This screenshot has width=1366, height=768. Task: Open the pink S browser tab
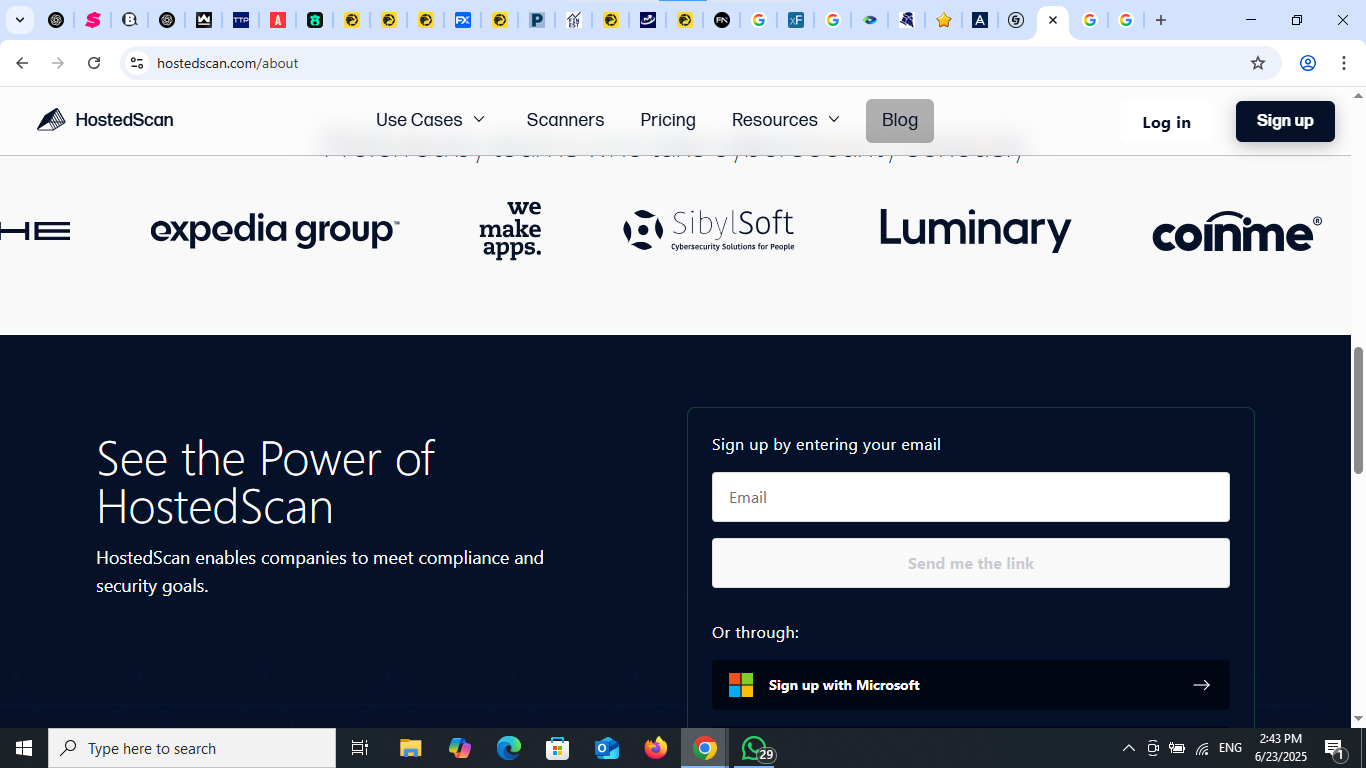pyautogui.click(x=93, y=20)
